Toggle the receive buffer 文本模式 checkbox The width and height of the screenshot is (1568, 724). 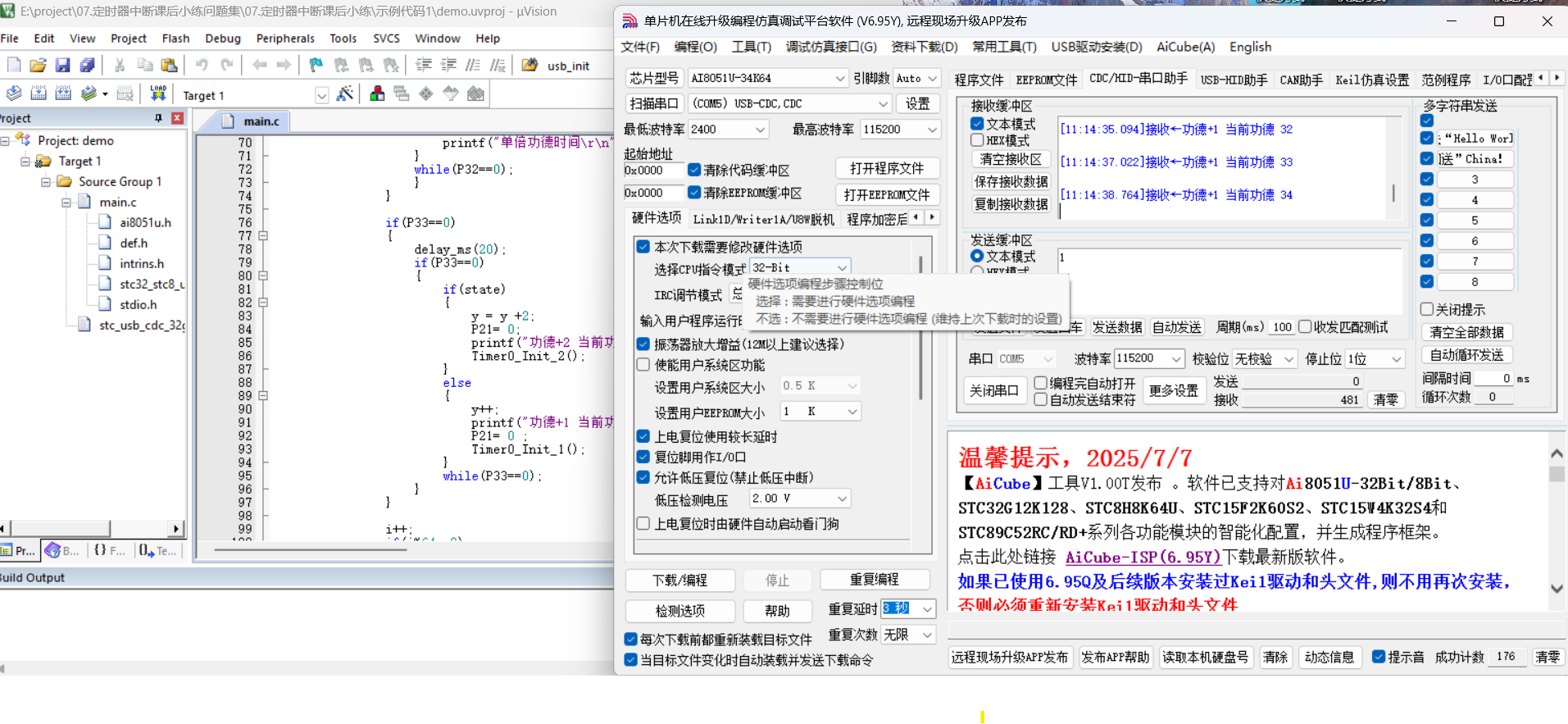977,124
